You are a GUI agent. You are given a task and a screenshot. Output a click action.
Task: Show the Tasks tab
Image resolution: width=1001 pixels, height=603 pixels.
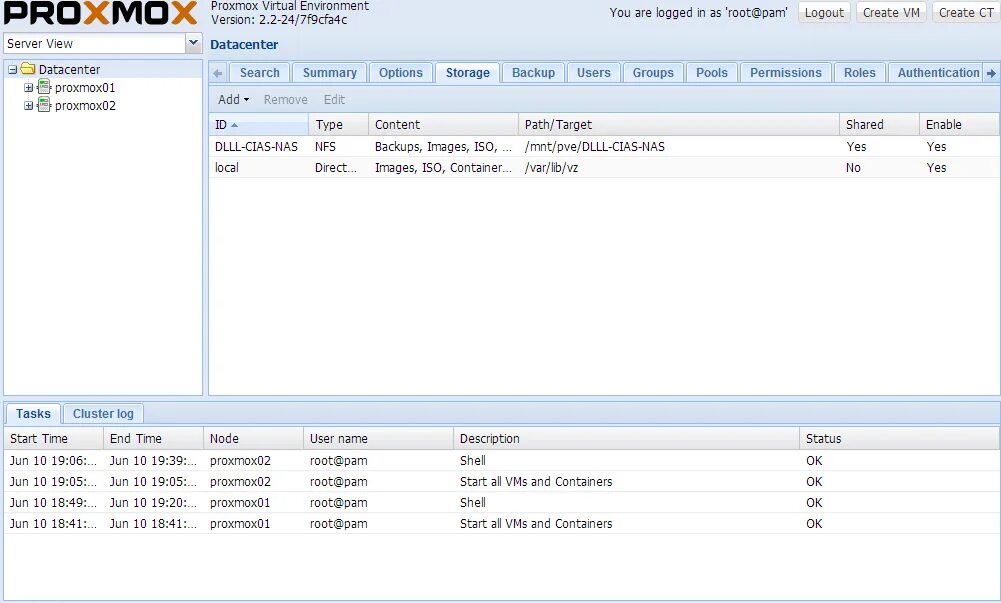(x=33, y=413)
